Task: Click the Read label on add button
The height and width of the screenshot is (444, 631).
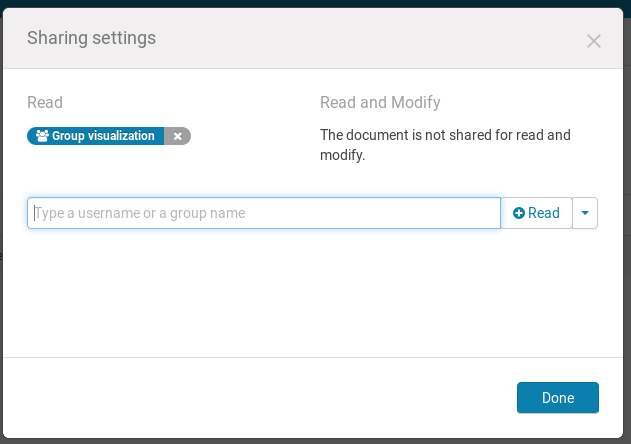Action: tap(544, 213)
